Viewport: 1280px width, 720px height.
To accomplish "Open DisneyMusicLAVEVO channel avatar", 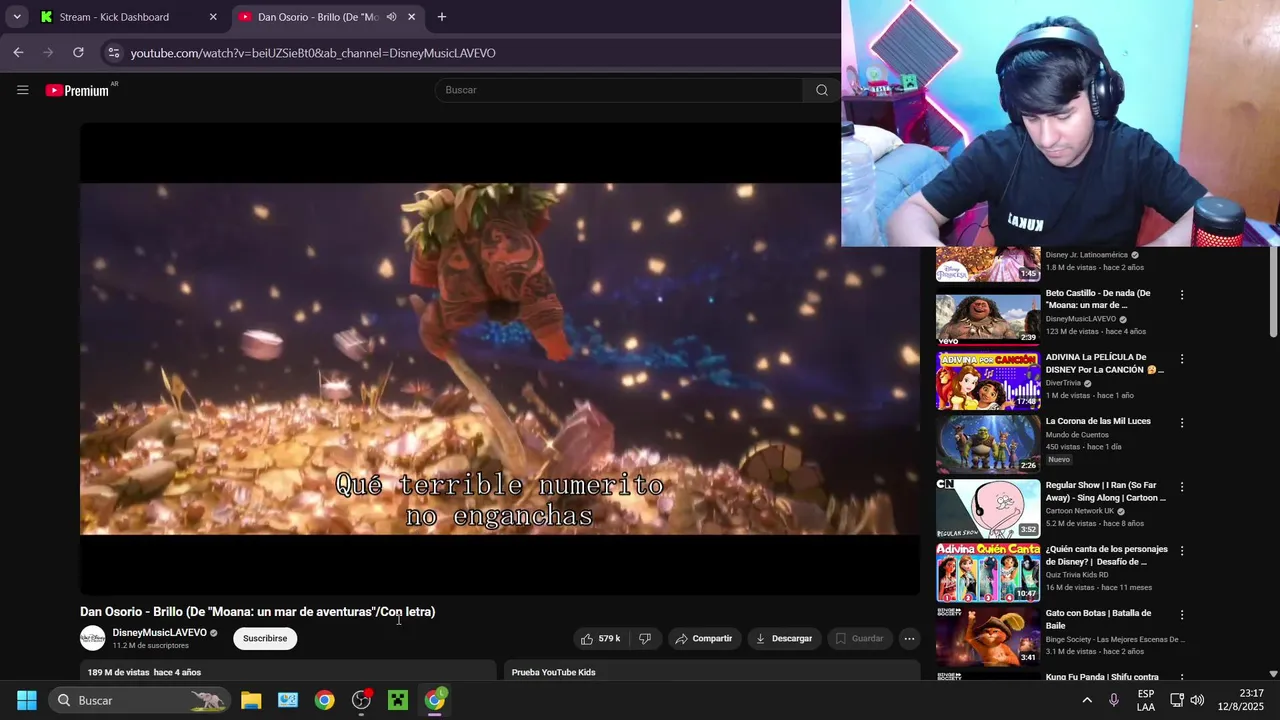I will [92, 638].
